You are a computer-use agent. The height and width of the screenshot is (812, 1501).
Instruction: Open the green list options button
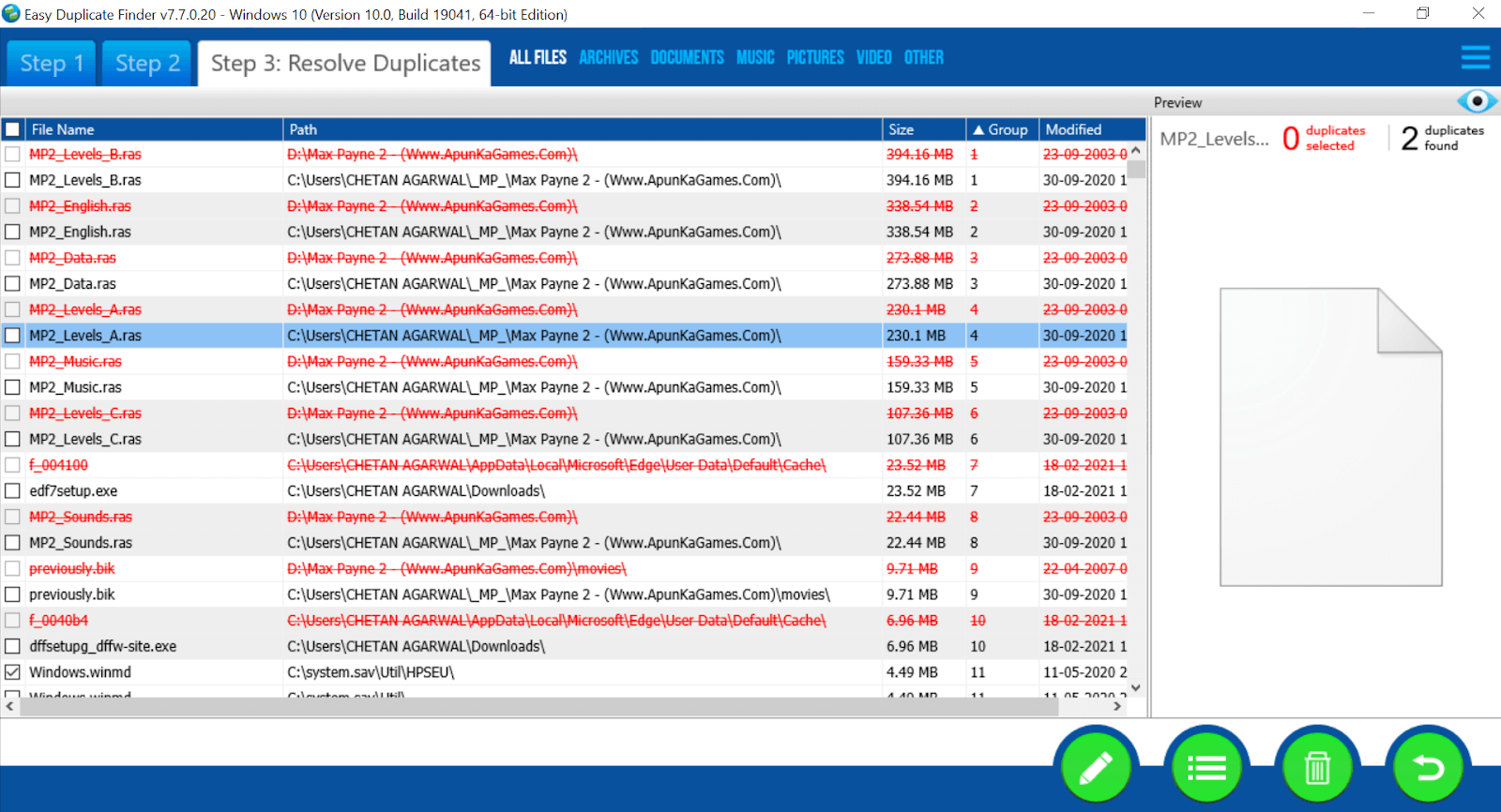1206,769
